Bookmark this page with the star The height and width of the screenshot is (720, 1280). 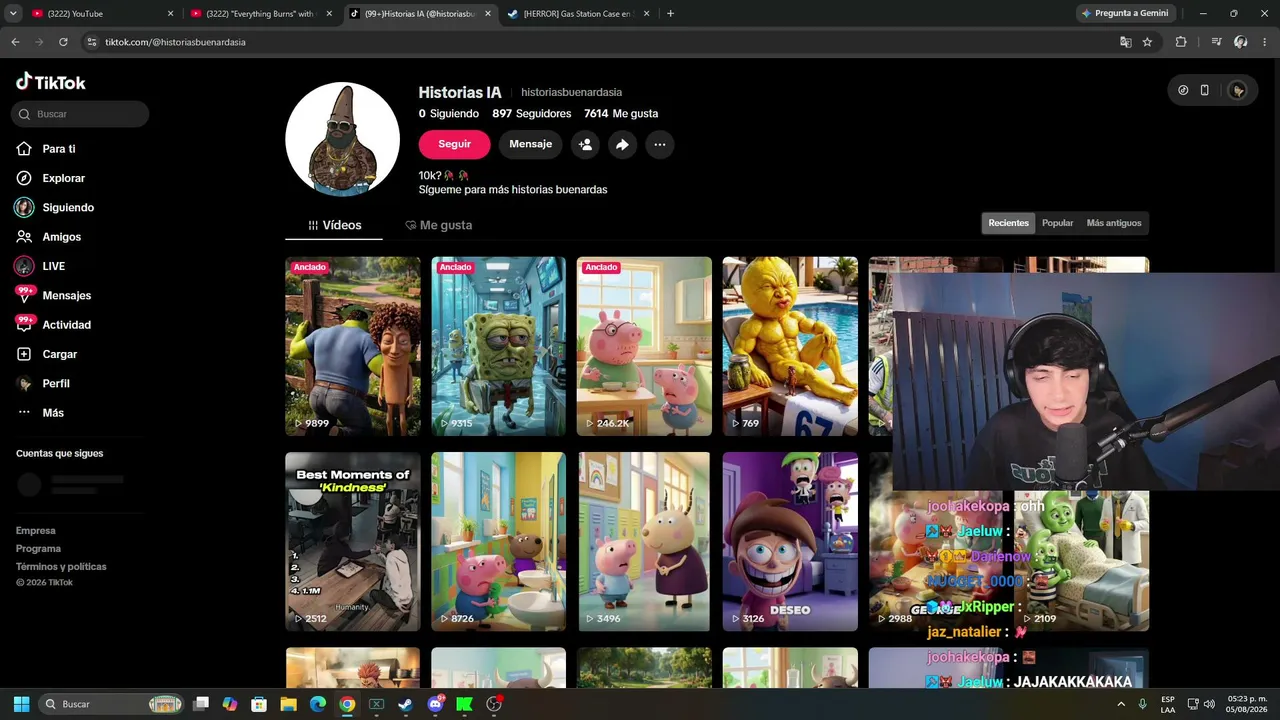coord(1147,42)
